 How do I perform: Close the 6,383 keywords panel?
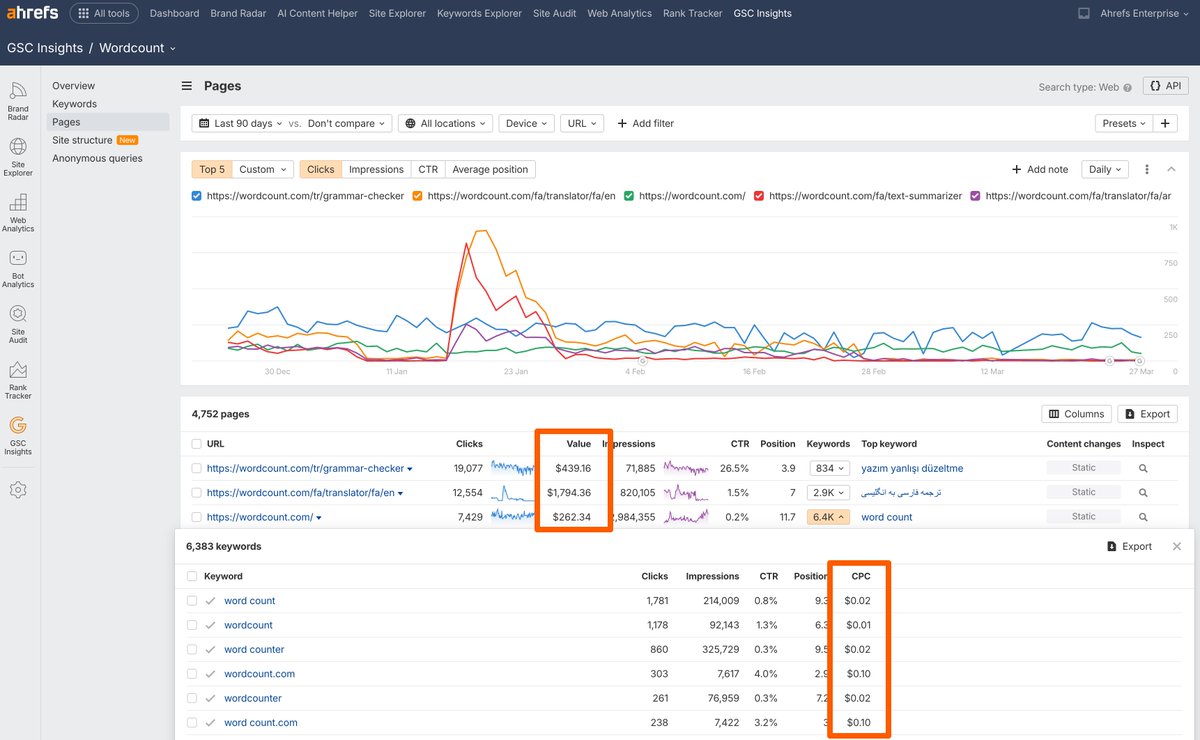click(1177, 547)
